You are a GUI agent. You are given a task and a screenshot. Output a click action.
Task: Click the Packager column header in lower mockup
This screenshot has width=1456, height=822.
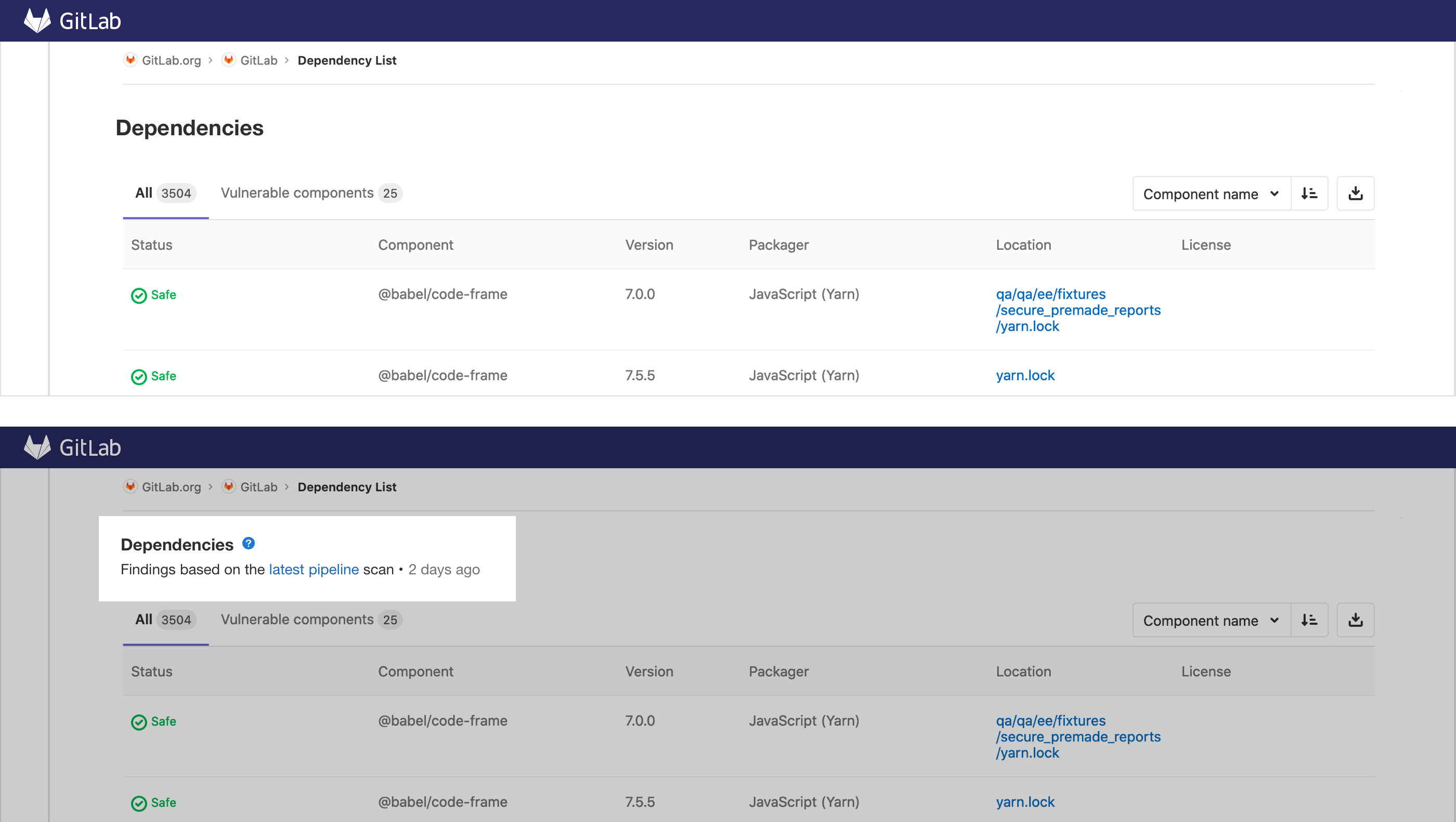(778, 671)
